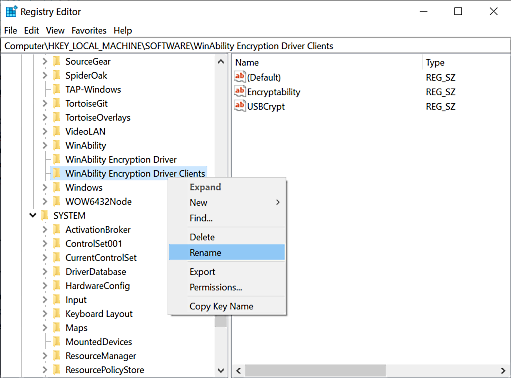Image resolution: width=511 pixels, height=378 pixels.
Task: Expand the WOW6432Node key
Action: coord(45,201)
